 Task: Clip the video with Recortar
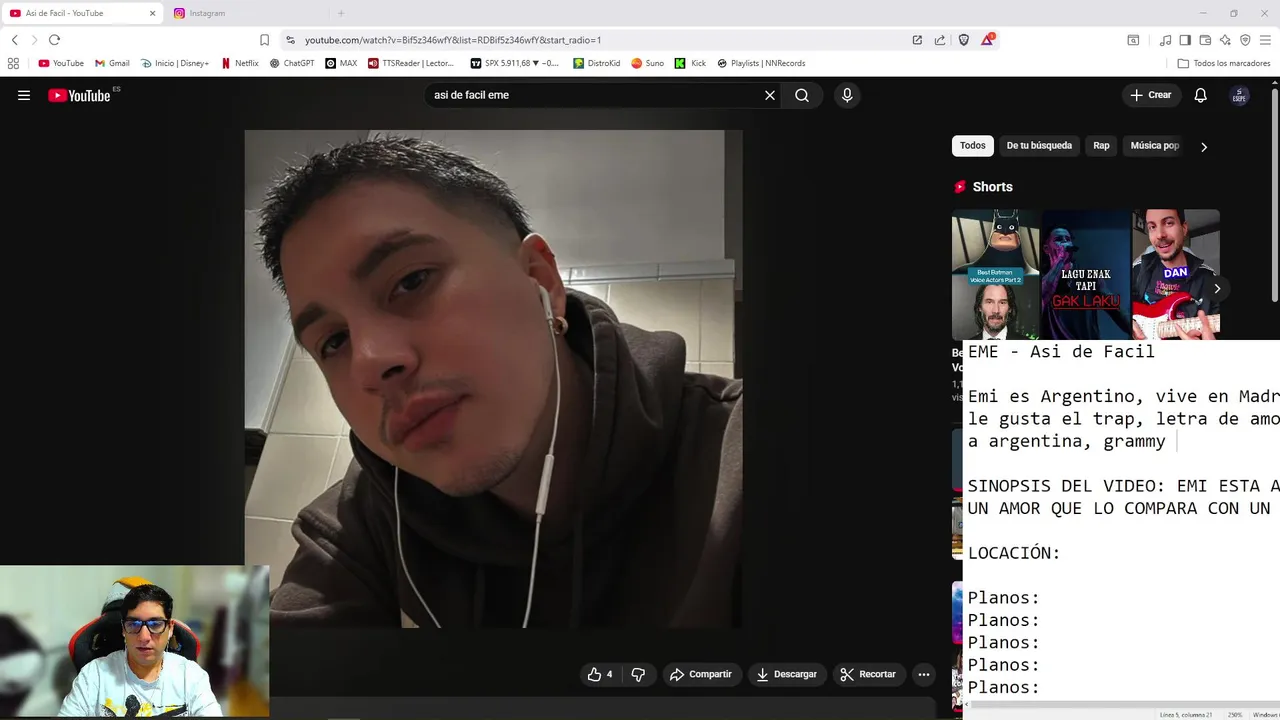[868, 674]
